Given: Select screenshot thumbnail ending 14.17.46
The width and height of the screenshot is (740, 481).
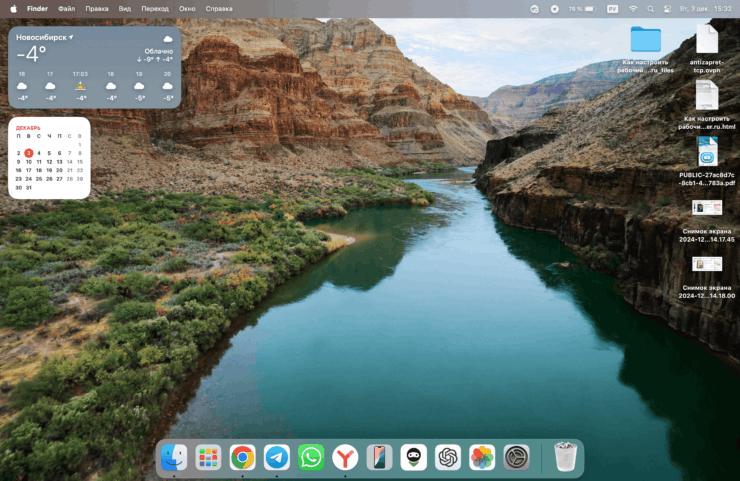Looking at the screenshot, I should 706,208.
